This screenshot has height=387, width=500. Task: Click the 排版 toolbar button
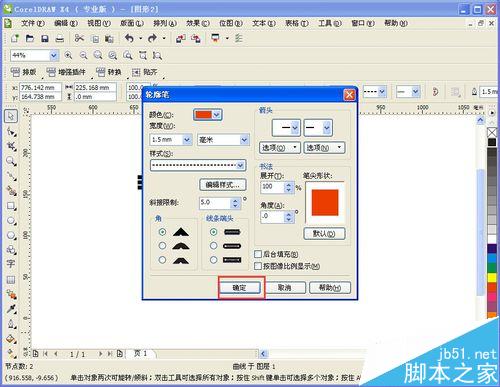click(23, 72)
